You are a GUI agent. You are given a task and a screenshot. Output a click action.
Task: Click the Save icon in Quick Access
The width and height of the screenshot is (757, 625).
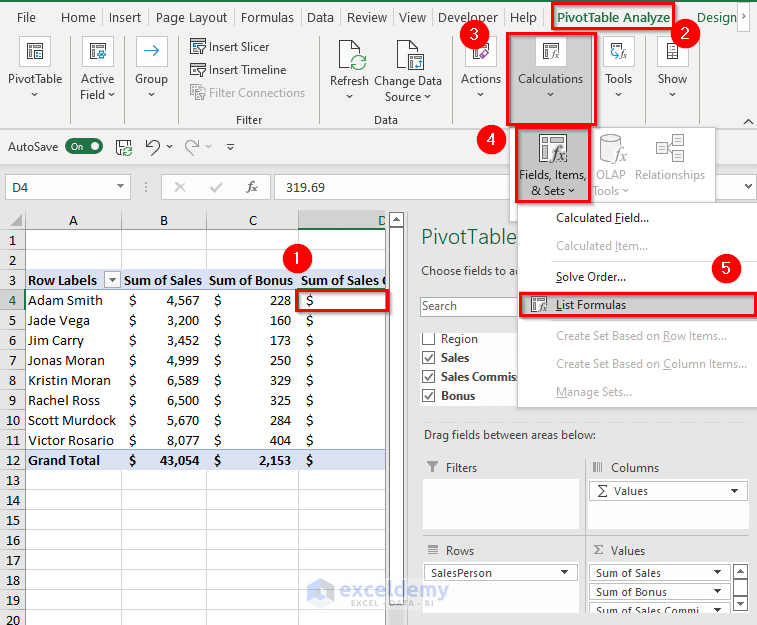tap(124, 147)
